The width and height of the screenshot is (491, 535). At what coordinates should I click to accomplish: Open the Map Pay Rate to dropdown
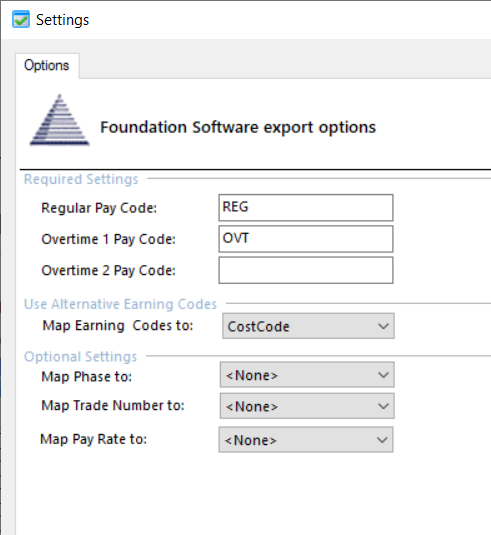pyautogui.click(x=306, y=440)
